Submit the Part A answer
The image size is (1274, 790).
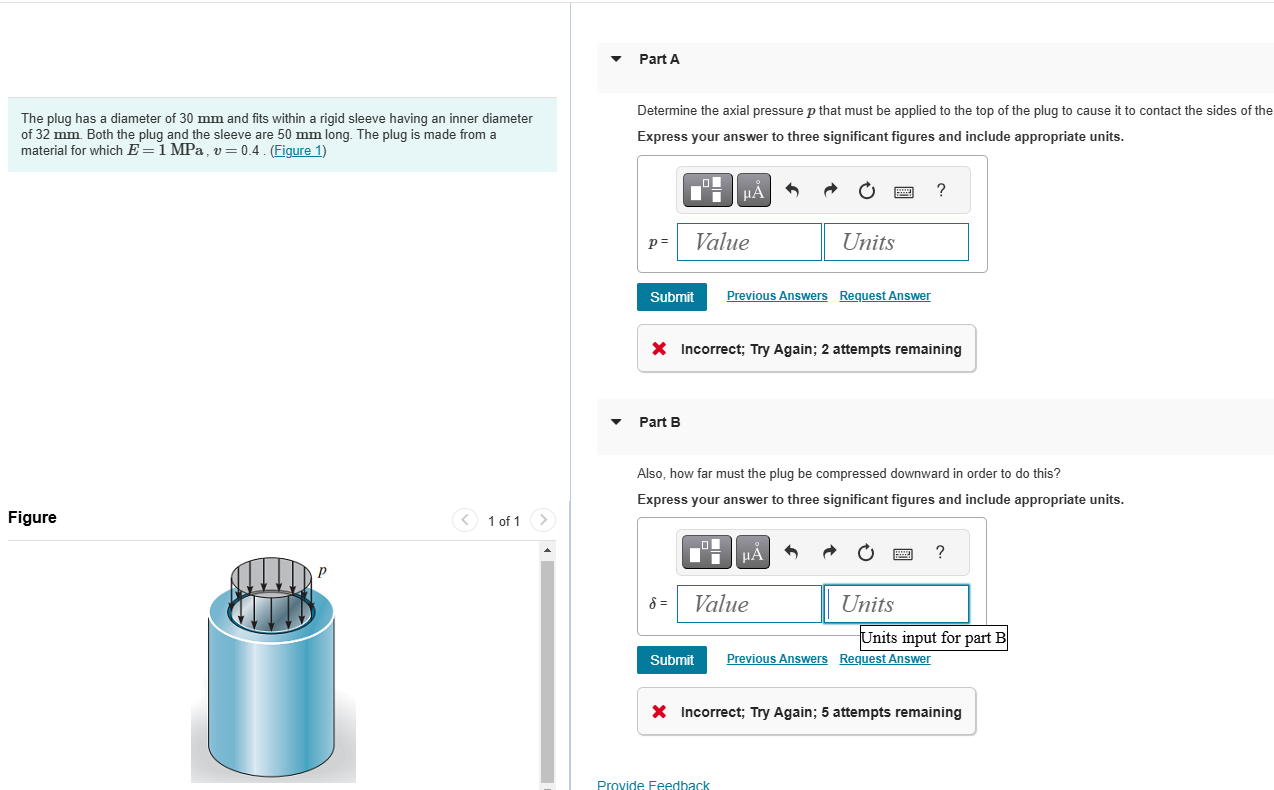[x=671, y=296]
